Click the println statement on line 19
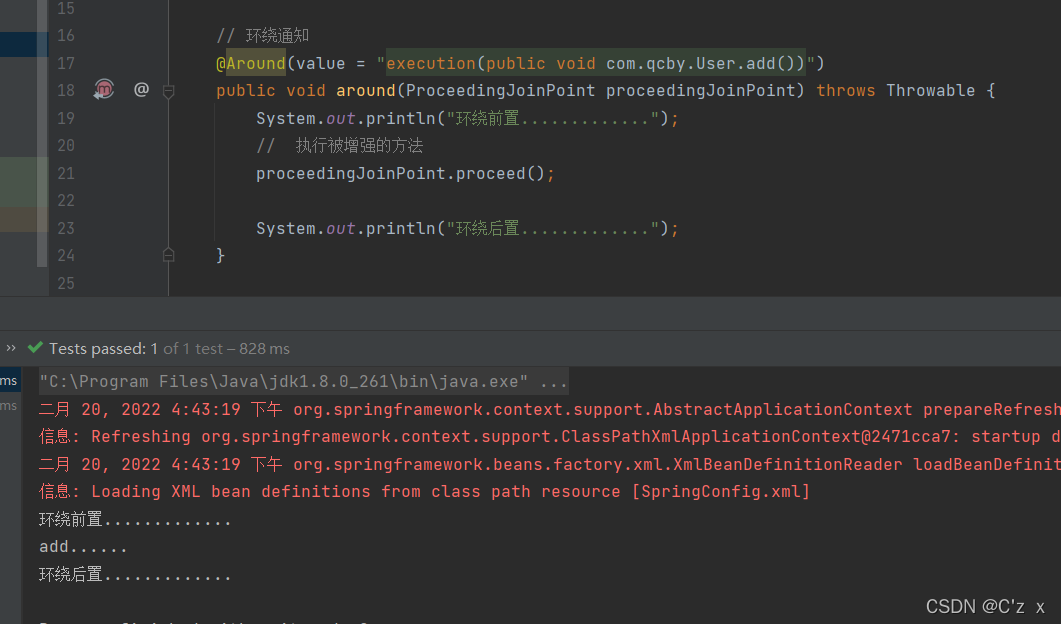The height and width of the screenshot is (624, 1061). point(467,118)
